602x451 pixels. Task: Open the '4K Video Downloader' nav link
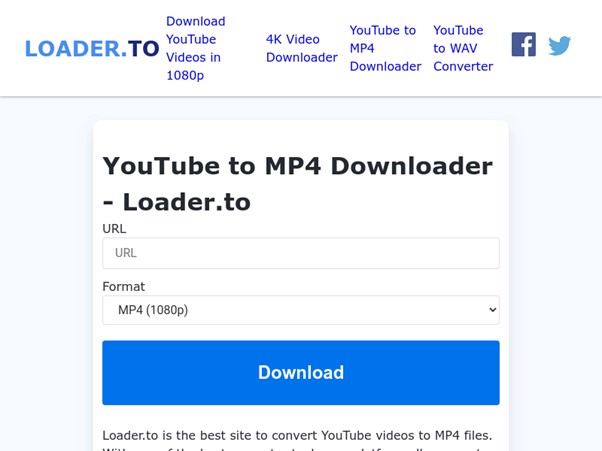click(302, 48)
